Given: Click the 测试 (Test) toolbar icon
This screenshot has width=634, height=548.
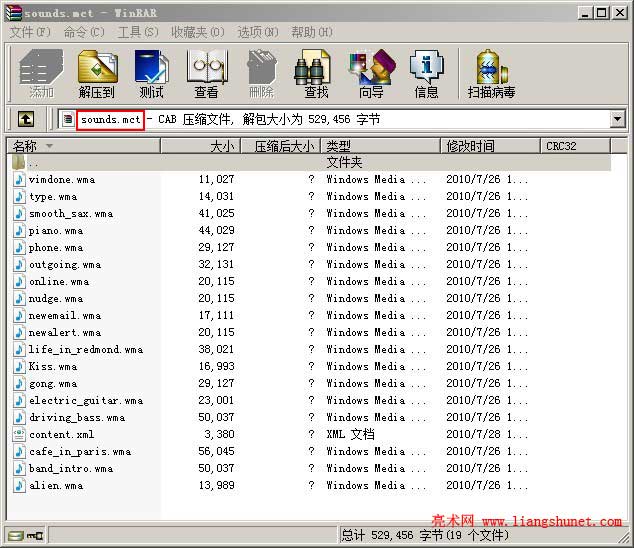Looking at the screenshot, I should [x=151, y=74].
